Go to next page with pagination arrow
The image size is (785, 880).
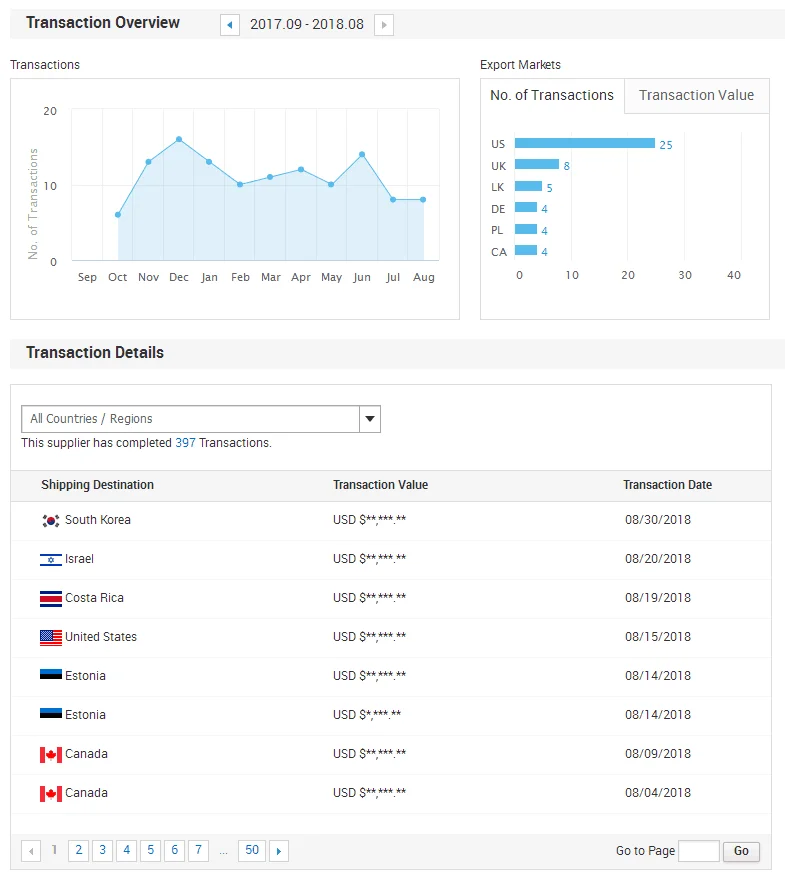pos(279,851)
